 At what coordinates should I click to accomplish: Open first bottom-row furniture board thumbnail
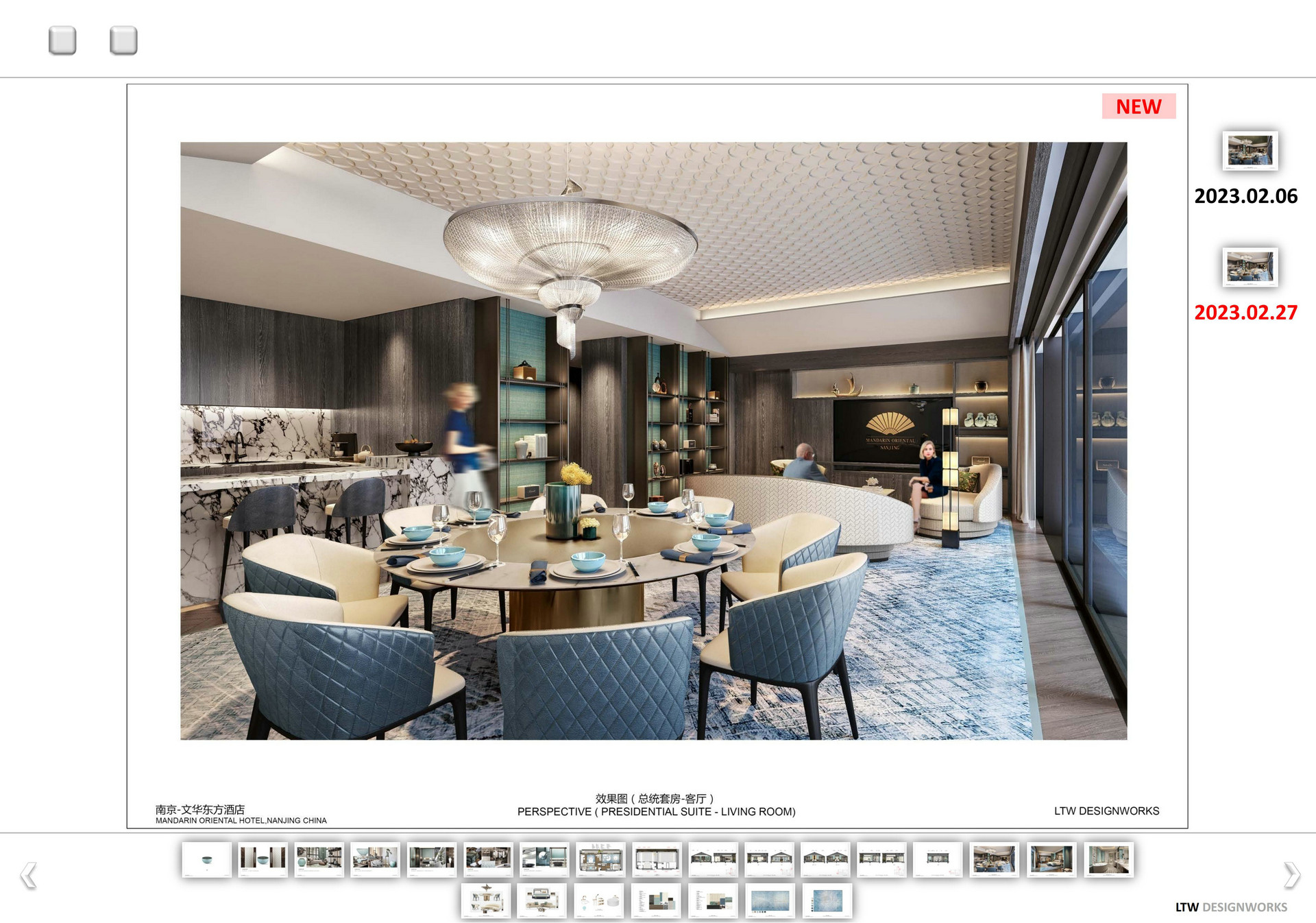coord(486,900)
